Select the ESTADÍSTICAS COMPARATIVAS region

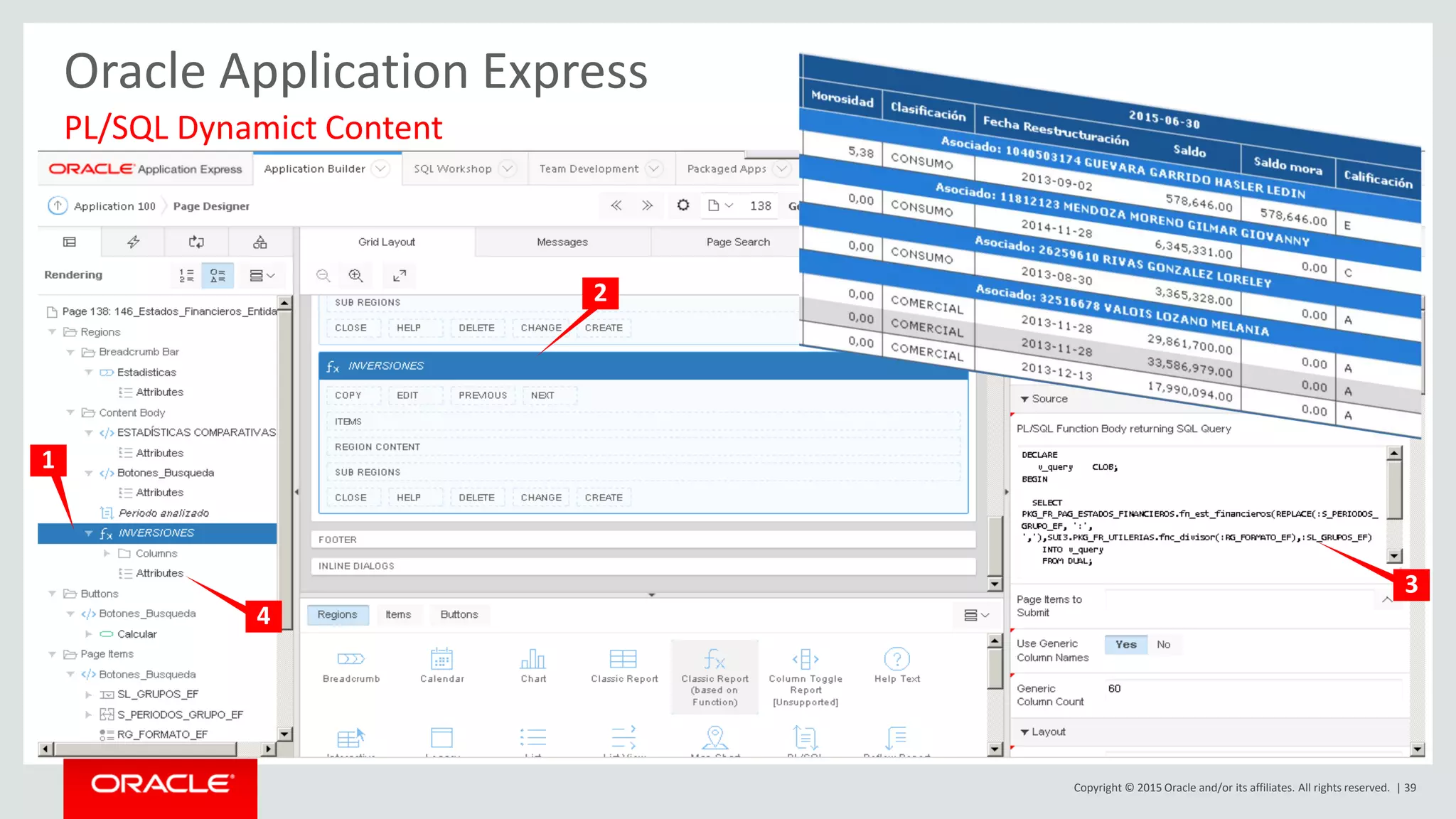click(x=196, y=432)
